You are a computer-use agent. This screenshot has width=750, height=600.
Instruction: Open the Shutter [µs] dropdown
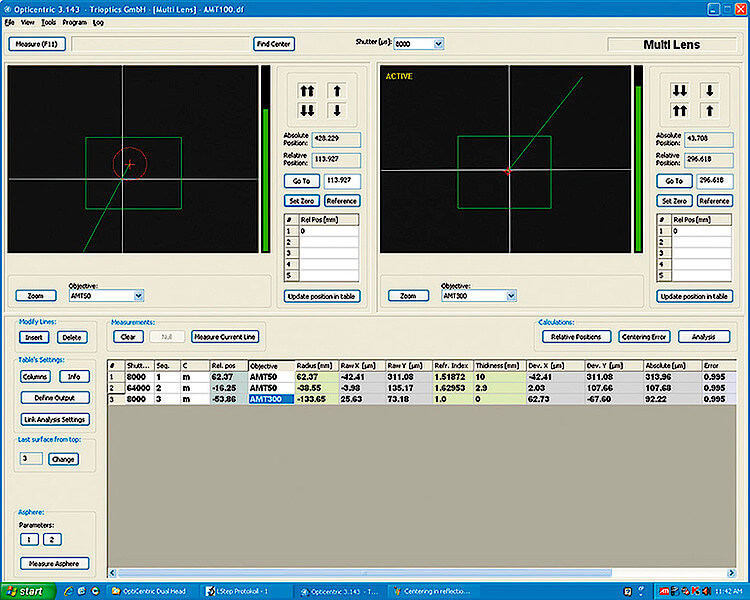click(438, 44)
